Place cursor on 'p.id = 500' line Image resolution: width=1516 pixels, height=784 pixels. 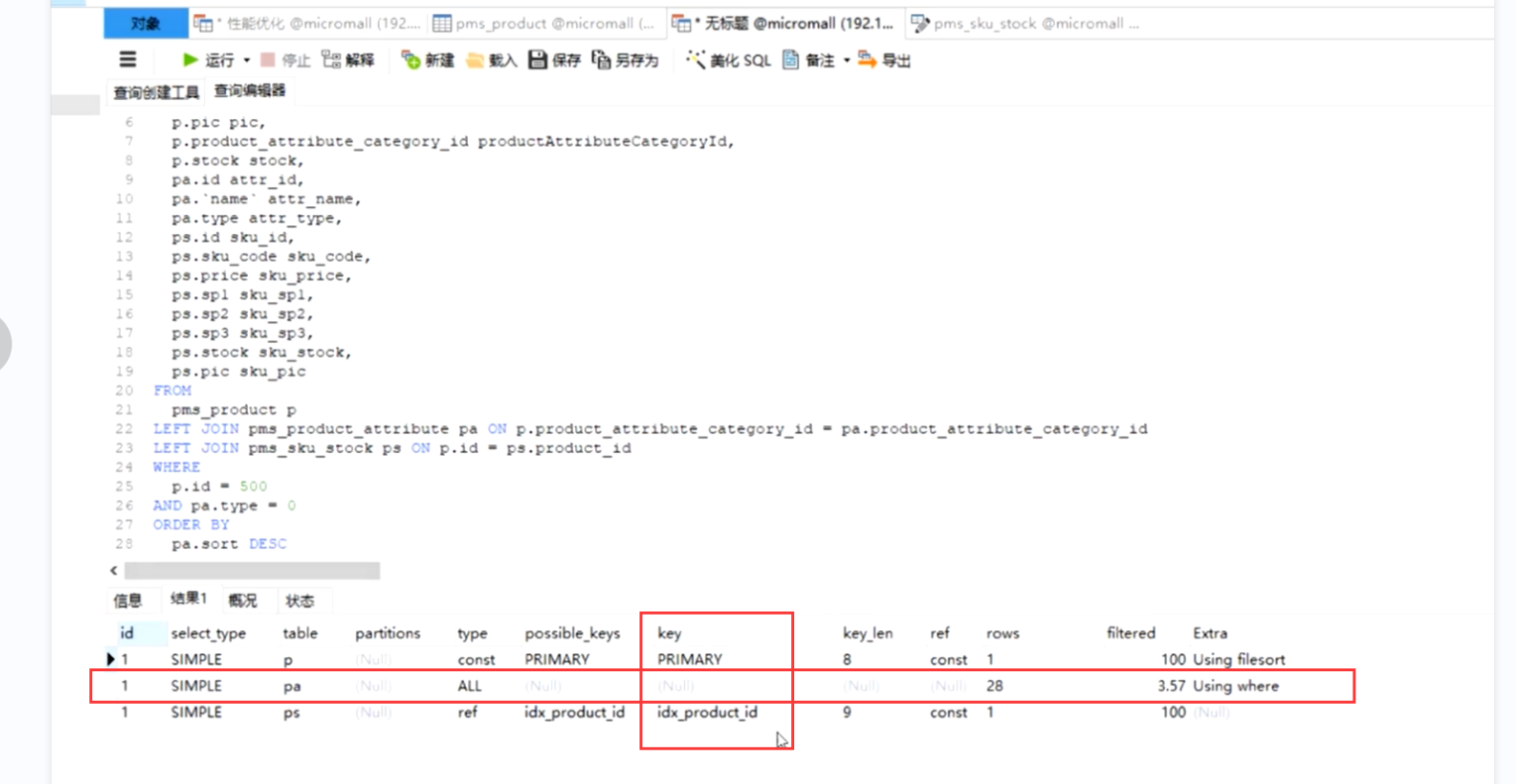coord(219,487)
